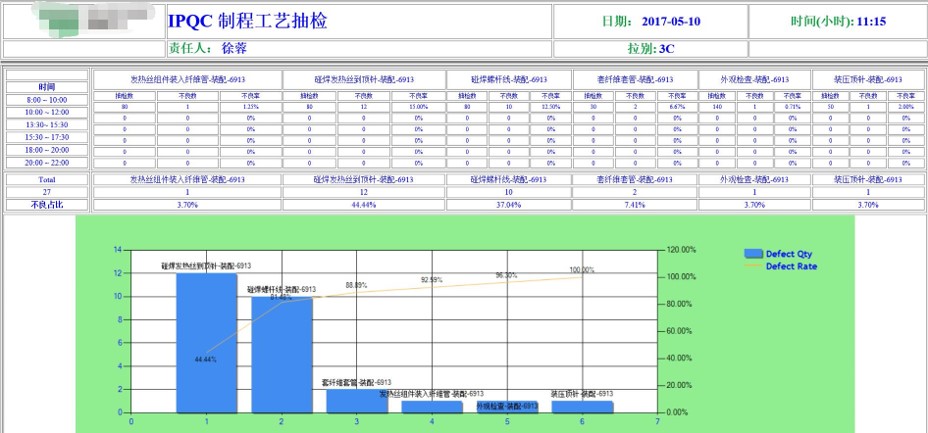Click the 100.00% point on the defect rate line
This screenshot has width=928, height=433.
click(582, 276)
